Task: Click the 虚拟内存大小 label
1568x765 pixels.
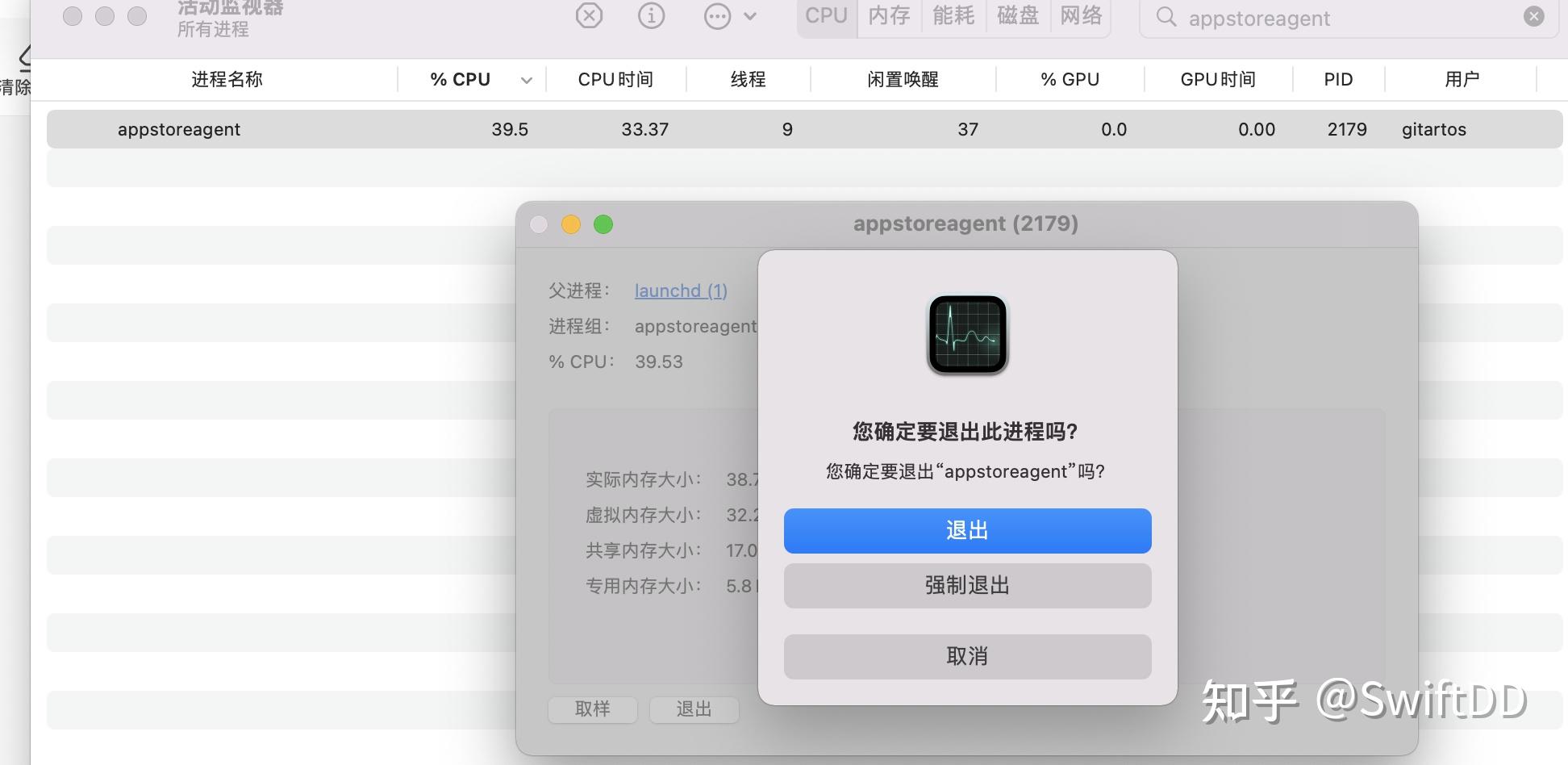Action: click(x=644, y=515)
